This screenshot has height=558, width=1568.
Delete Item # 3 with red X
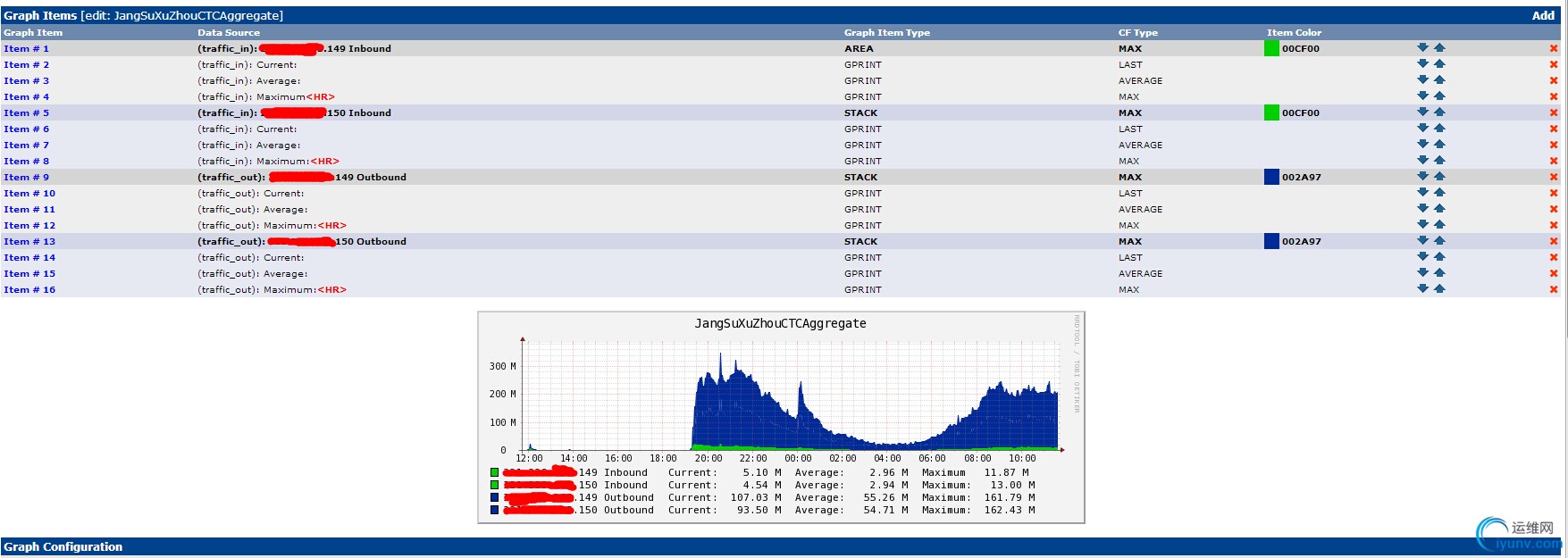[1554, 81]
